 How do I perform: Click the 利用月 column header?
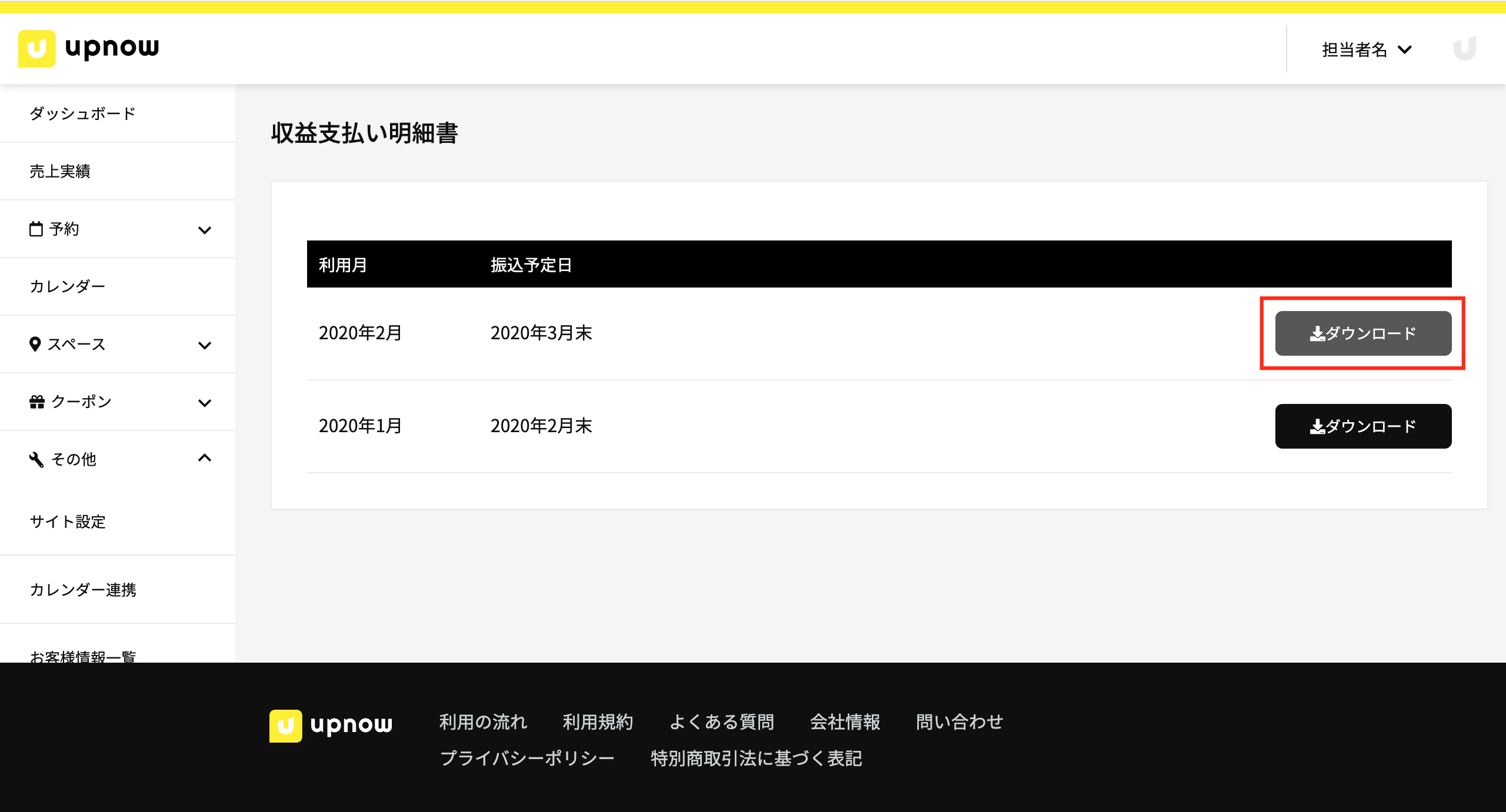click(343, 265)
